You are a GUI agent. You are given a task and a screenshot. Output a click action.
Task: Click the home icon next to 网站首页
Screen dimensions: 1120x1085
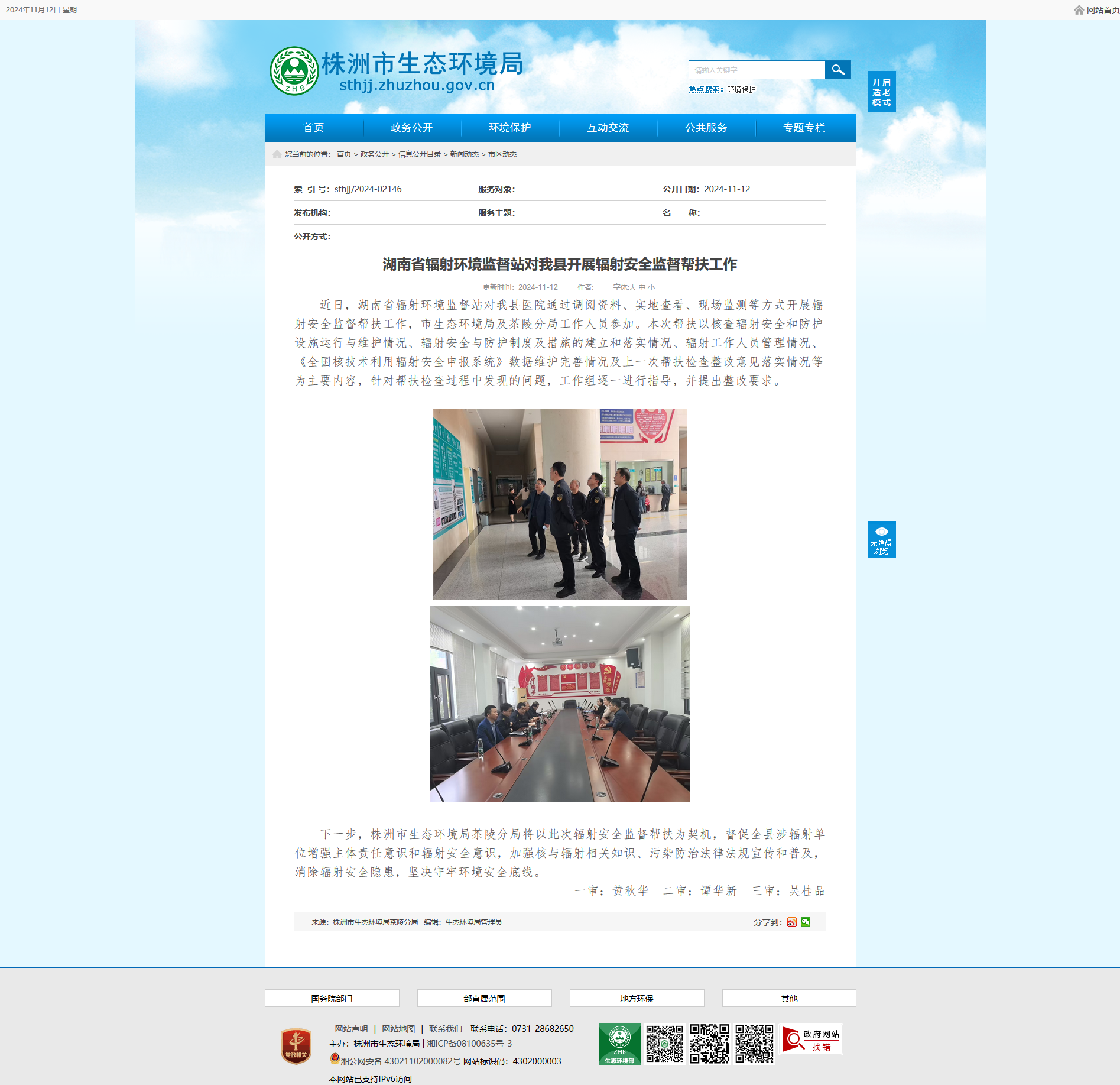(1079, 10)
